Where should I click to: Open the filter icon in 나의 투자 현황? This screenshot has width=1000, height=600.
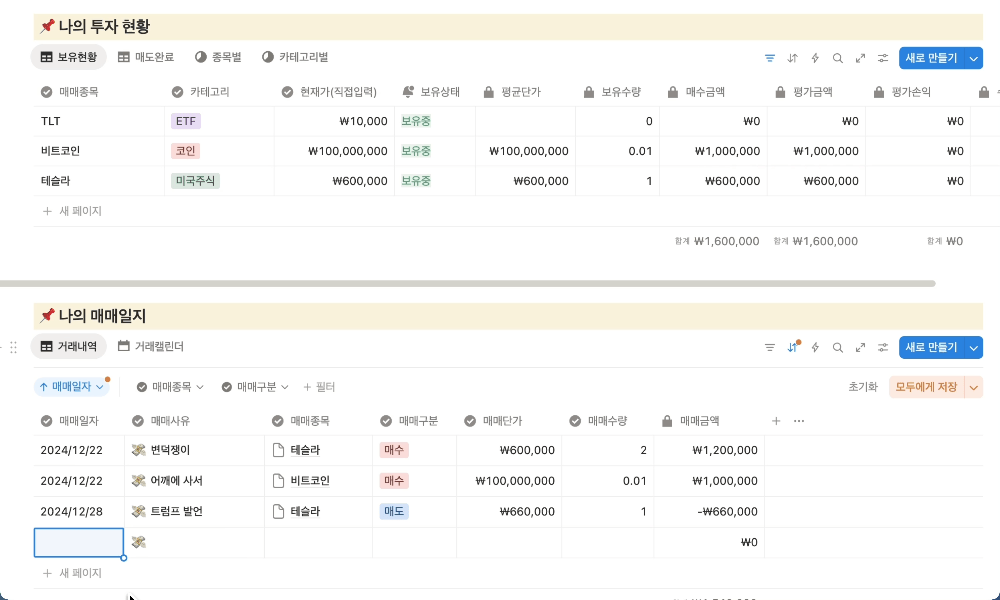point(770,58)
